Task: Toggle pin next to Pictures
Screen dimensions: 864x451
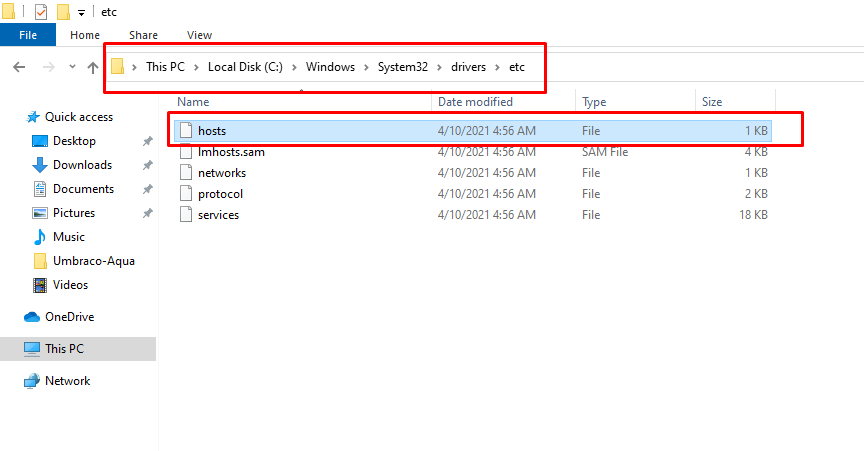Action: (147, 213)
